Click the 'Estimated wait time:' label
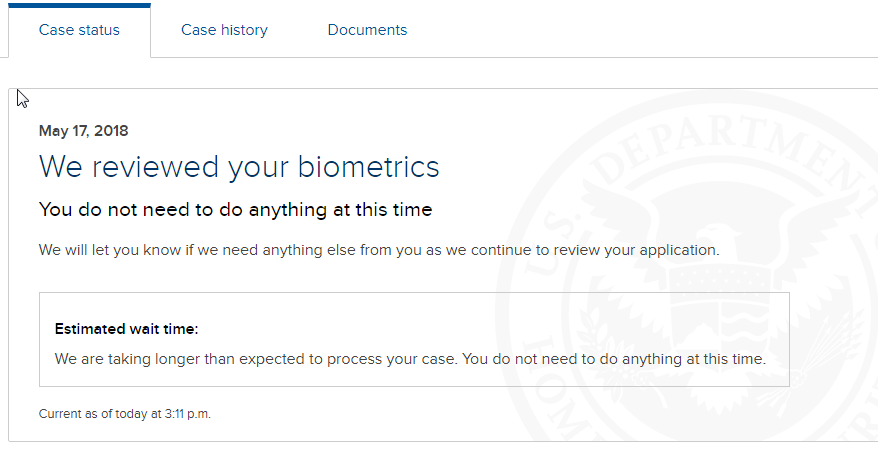 [127, 329]
